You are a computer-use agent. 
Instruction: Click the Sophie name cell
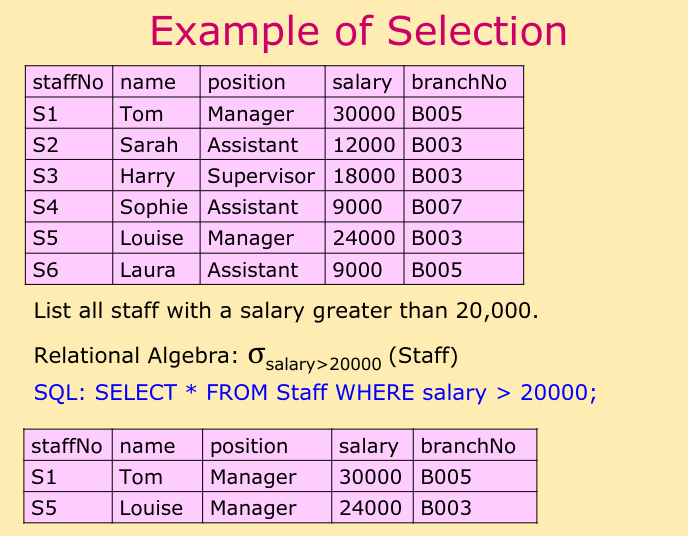[153, 207]
